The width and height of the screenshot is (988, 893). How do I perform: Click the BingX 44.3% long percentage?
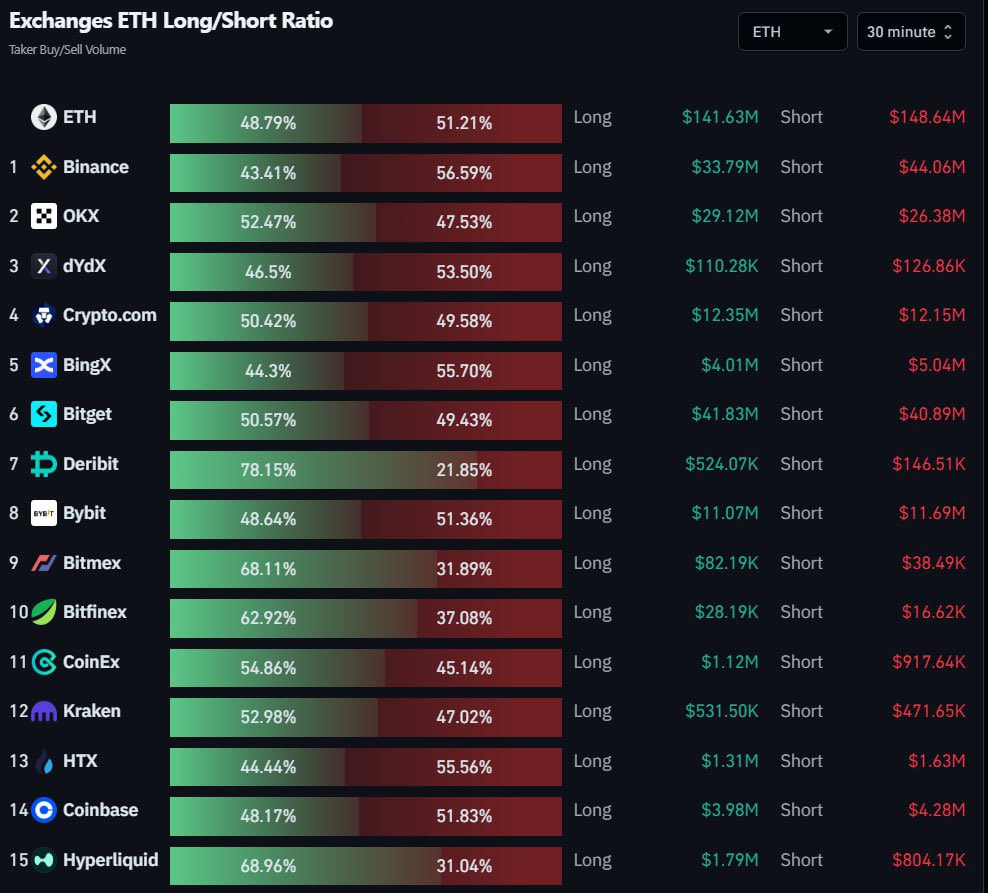268,371
